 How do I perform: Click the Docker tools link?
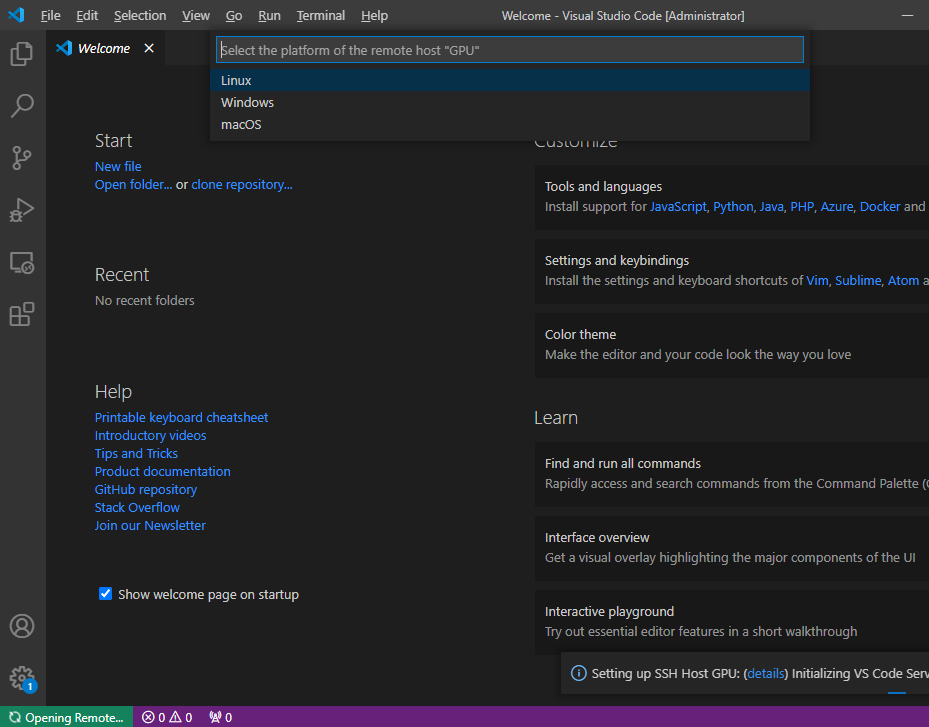(880, 207)
